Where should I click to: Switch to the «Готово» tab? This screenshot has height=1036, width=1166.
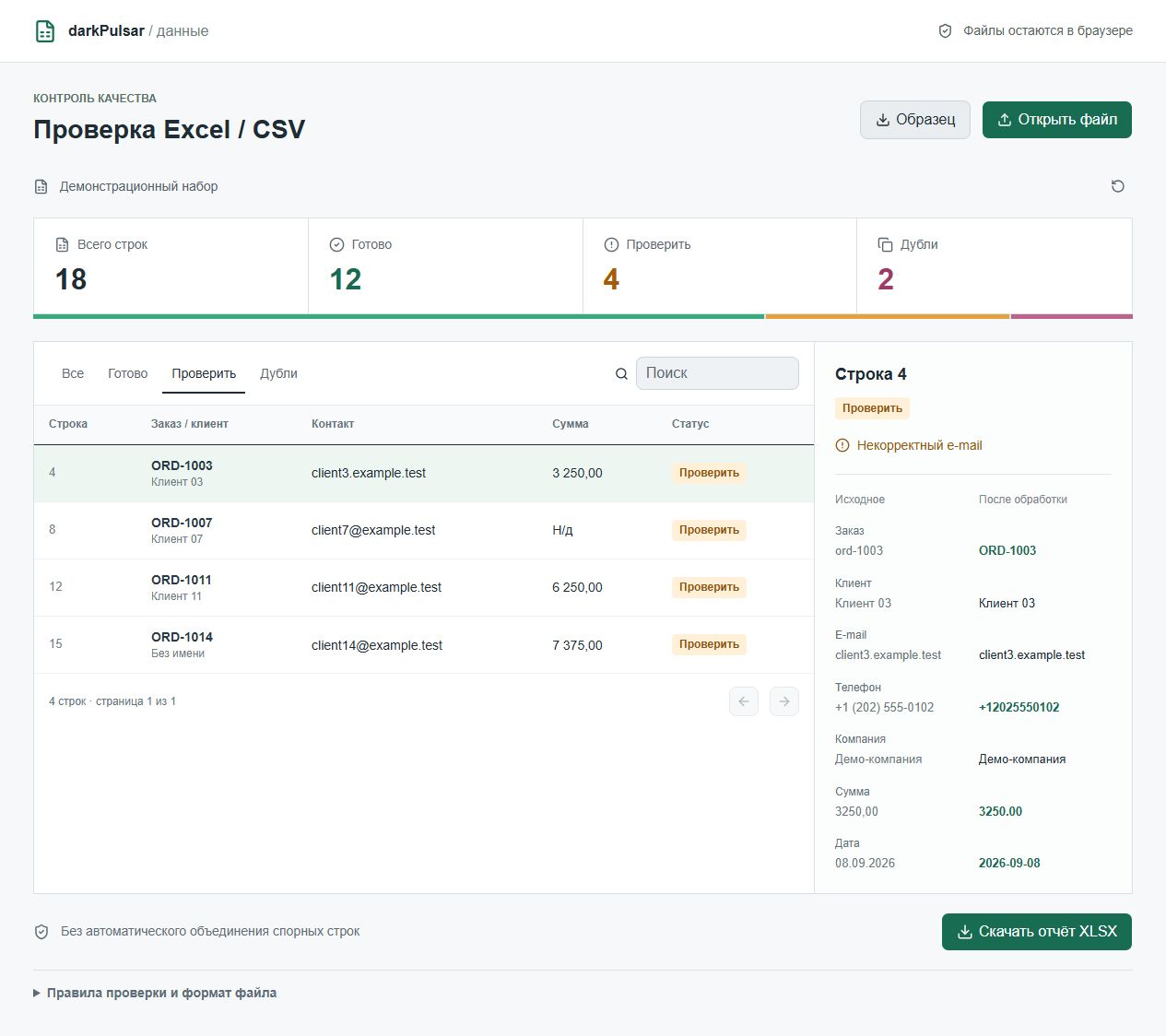point(128,373)
